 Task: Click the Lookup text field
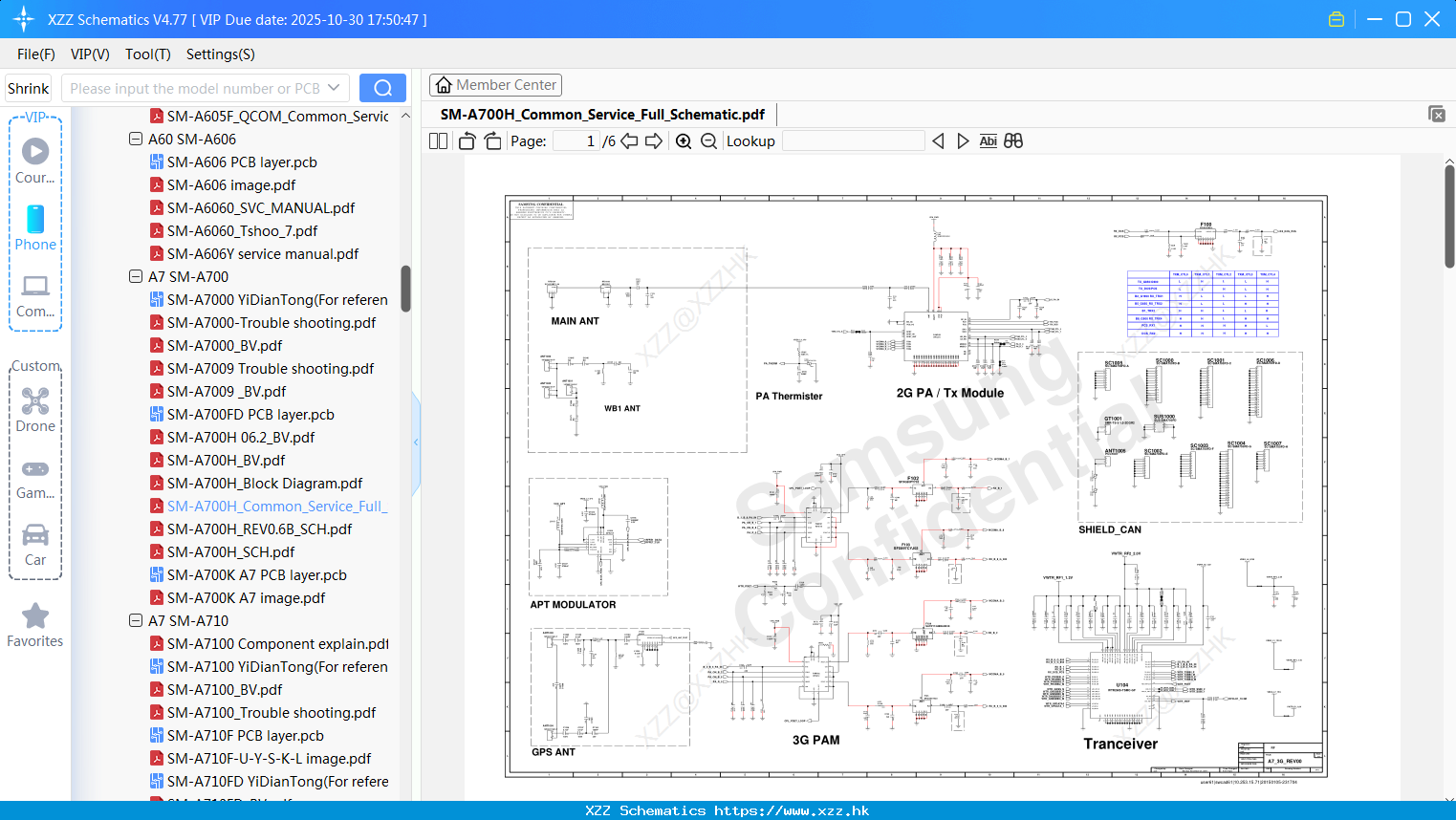tap(854, 140)
